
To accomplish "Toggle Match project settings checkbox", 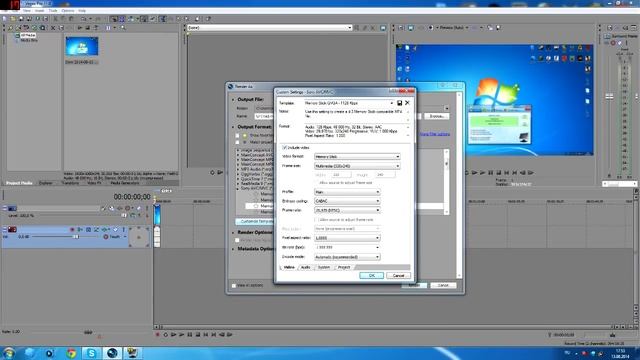I will pyautogui.click(x=237, y=142).
